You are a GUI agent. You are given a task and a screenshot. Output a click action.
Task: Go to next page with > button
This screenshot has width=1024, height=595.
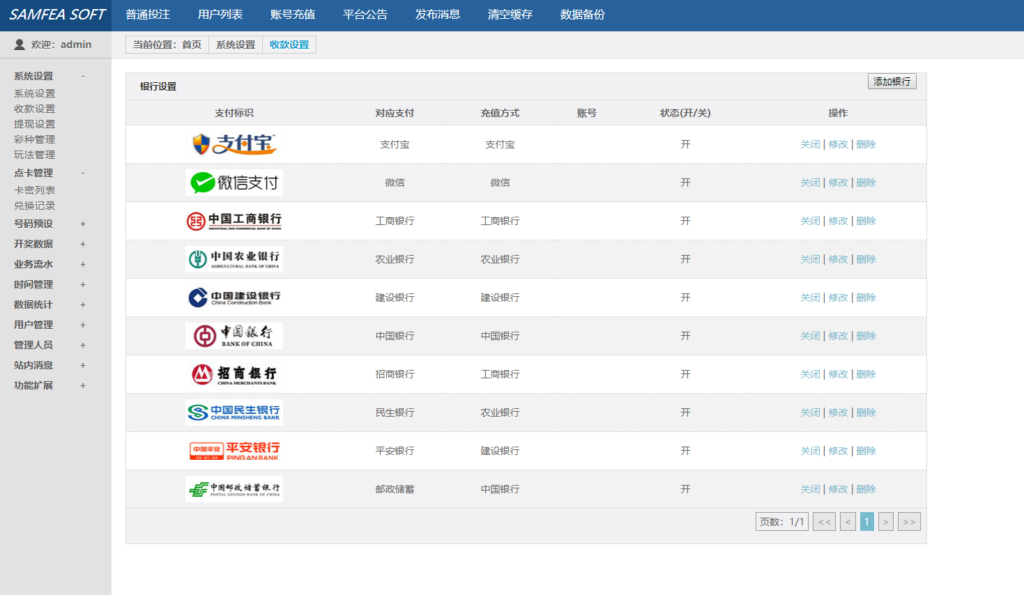click(x=886, y=522)
